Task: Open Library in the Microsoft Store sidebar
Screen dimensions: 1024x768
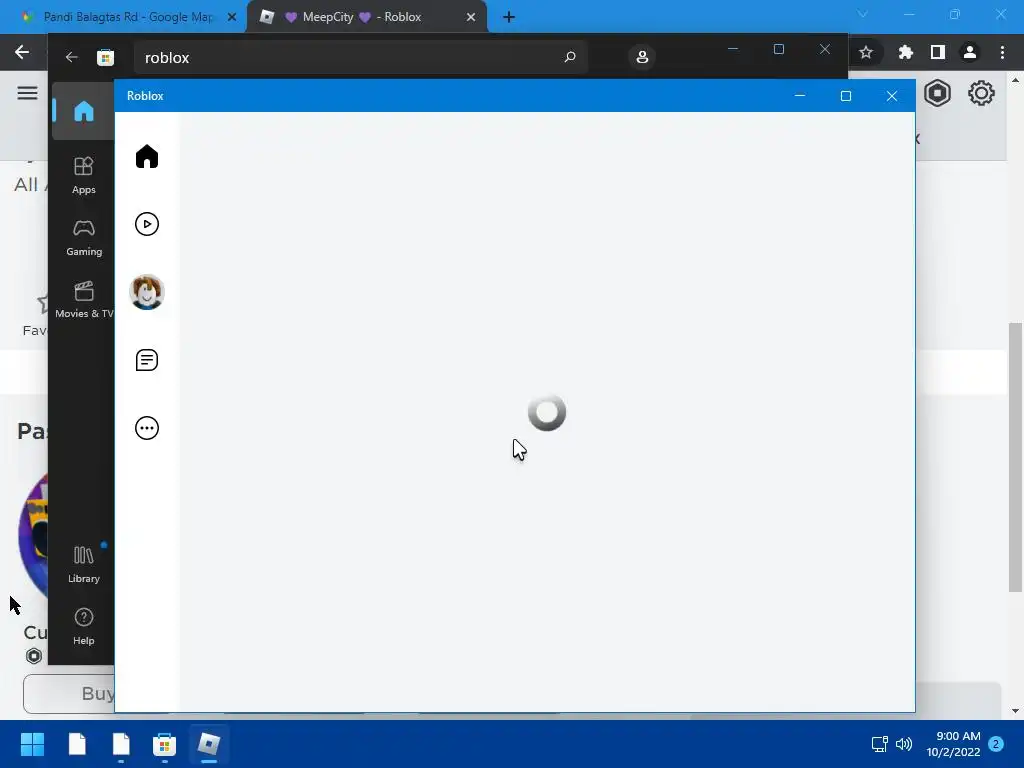Action: click(84, 565)
